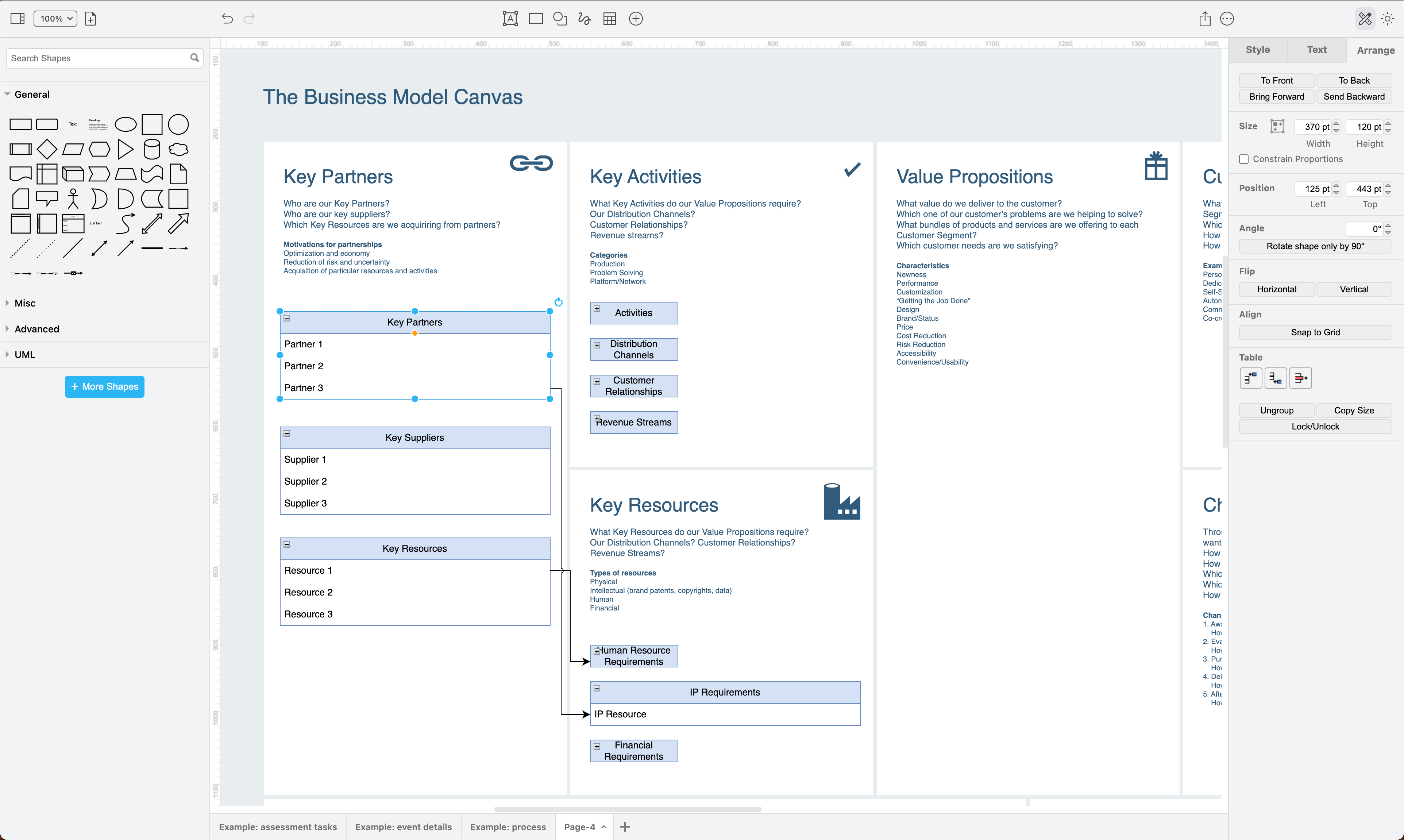Click the Horizontal Flip icon
Viewport: 1404px width, 840px height.
tap(1277, 289)
